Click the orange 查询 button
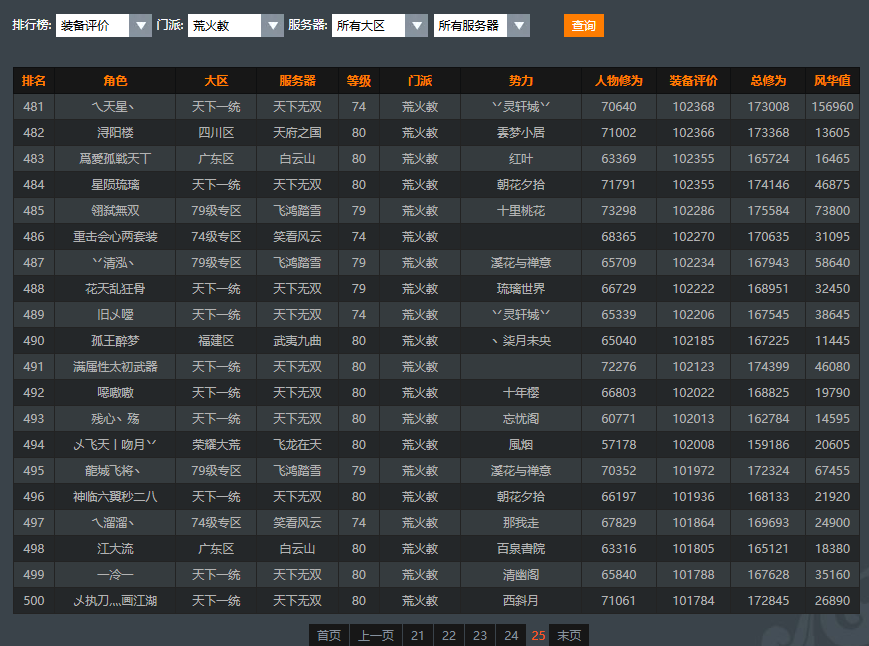The height and width of the screenshot is (646, 869). coord(583,26)
